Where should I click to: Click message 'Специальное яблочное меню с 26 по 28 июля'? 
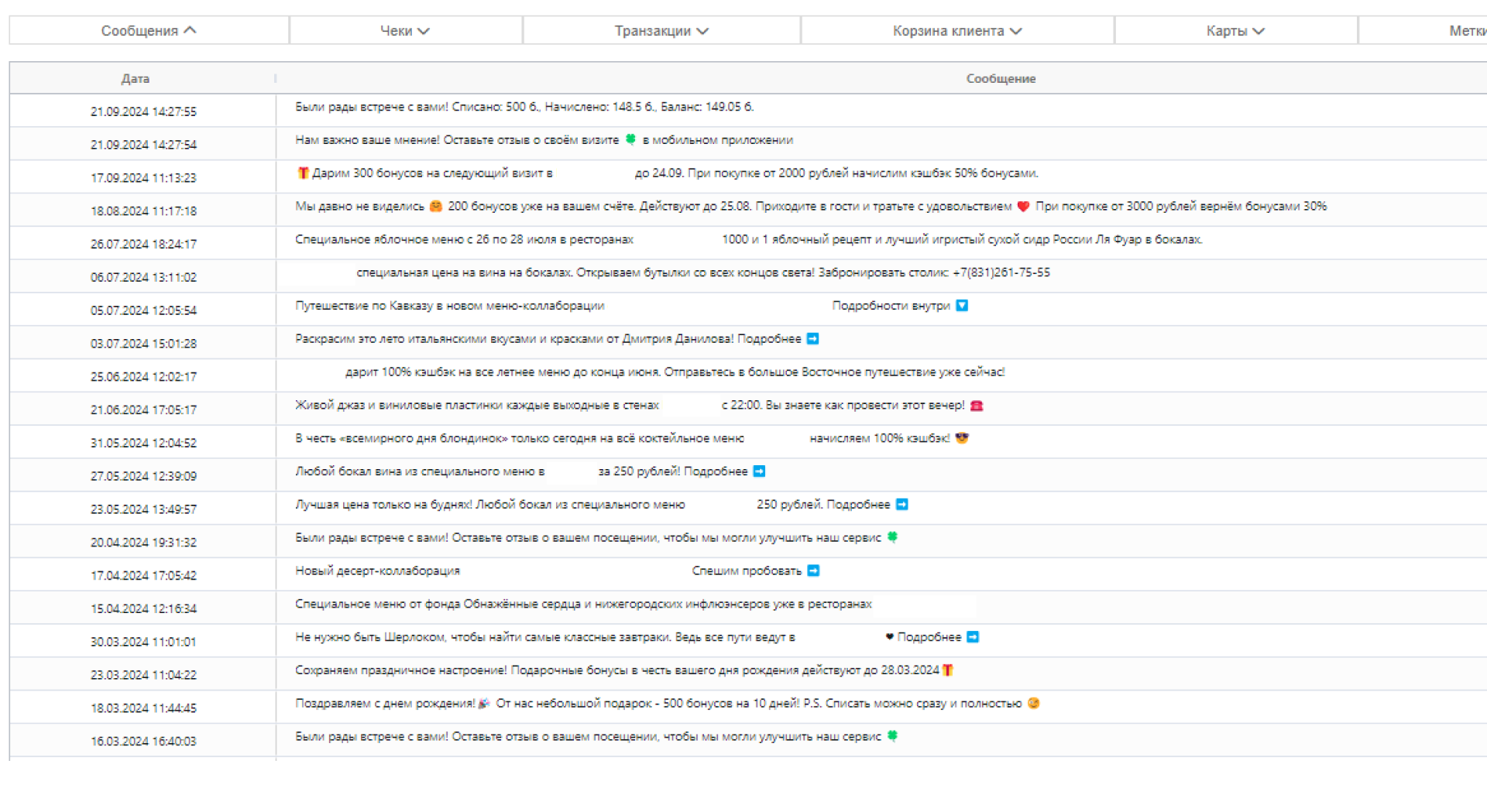point(748,240)
